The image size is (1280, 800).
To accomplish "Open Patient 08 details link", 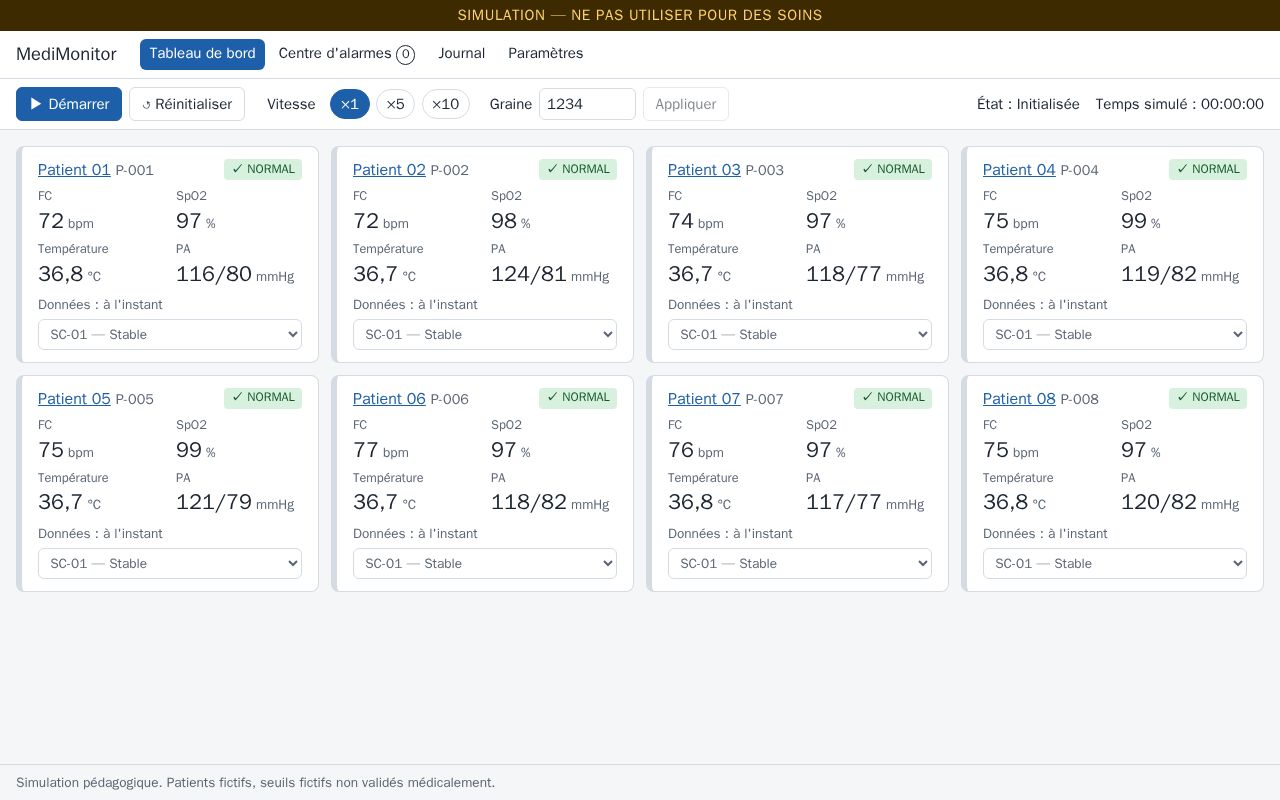I will click(1019, 399).
